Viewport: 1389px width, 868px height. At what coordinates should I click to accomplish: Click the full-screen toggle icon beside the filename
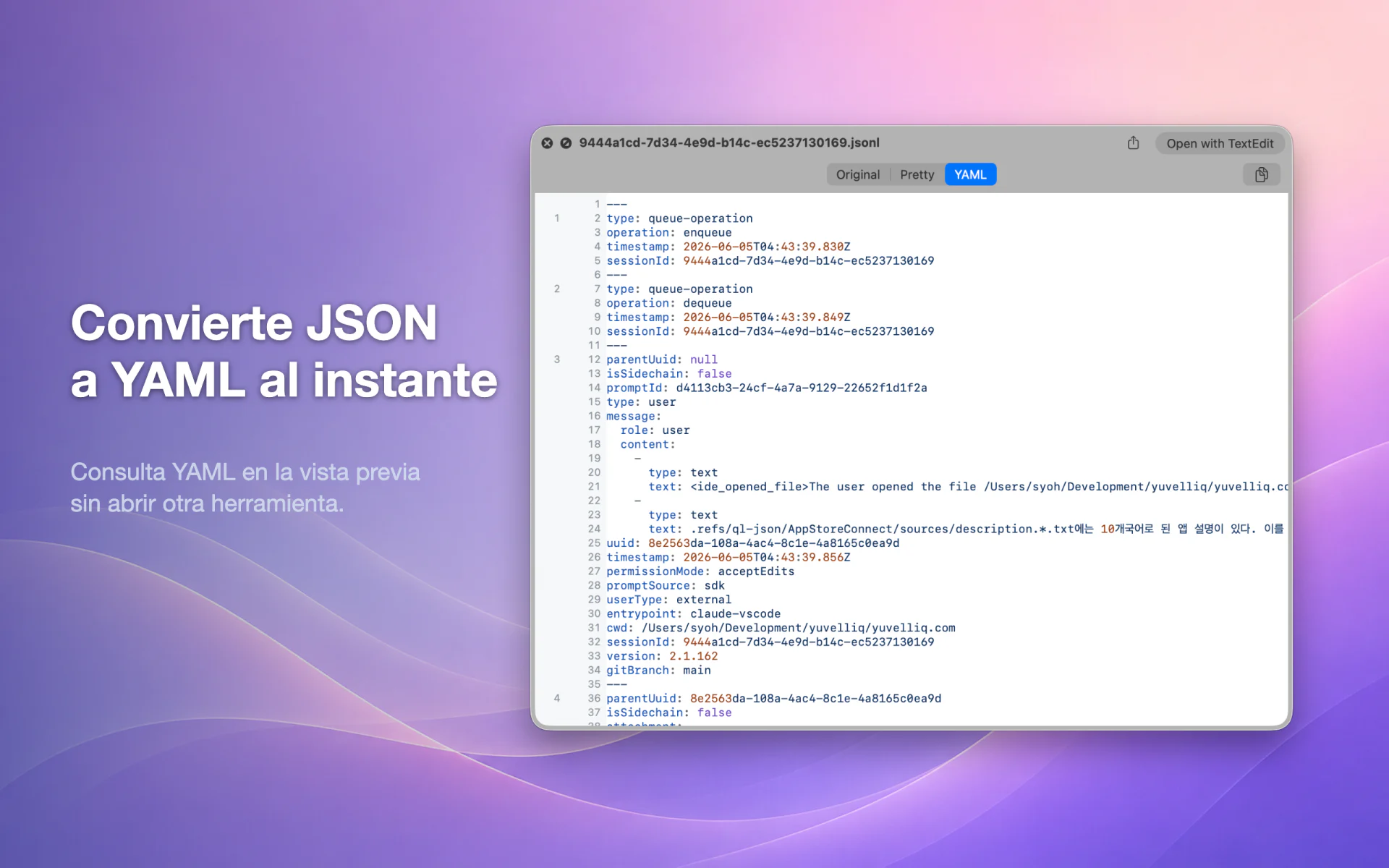point(566,143)
